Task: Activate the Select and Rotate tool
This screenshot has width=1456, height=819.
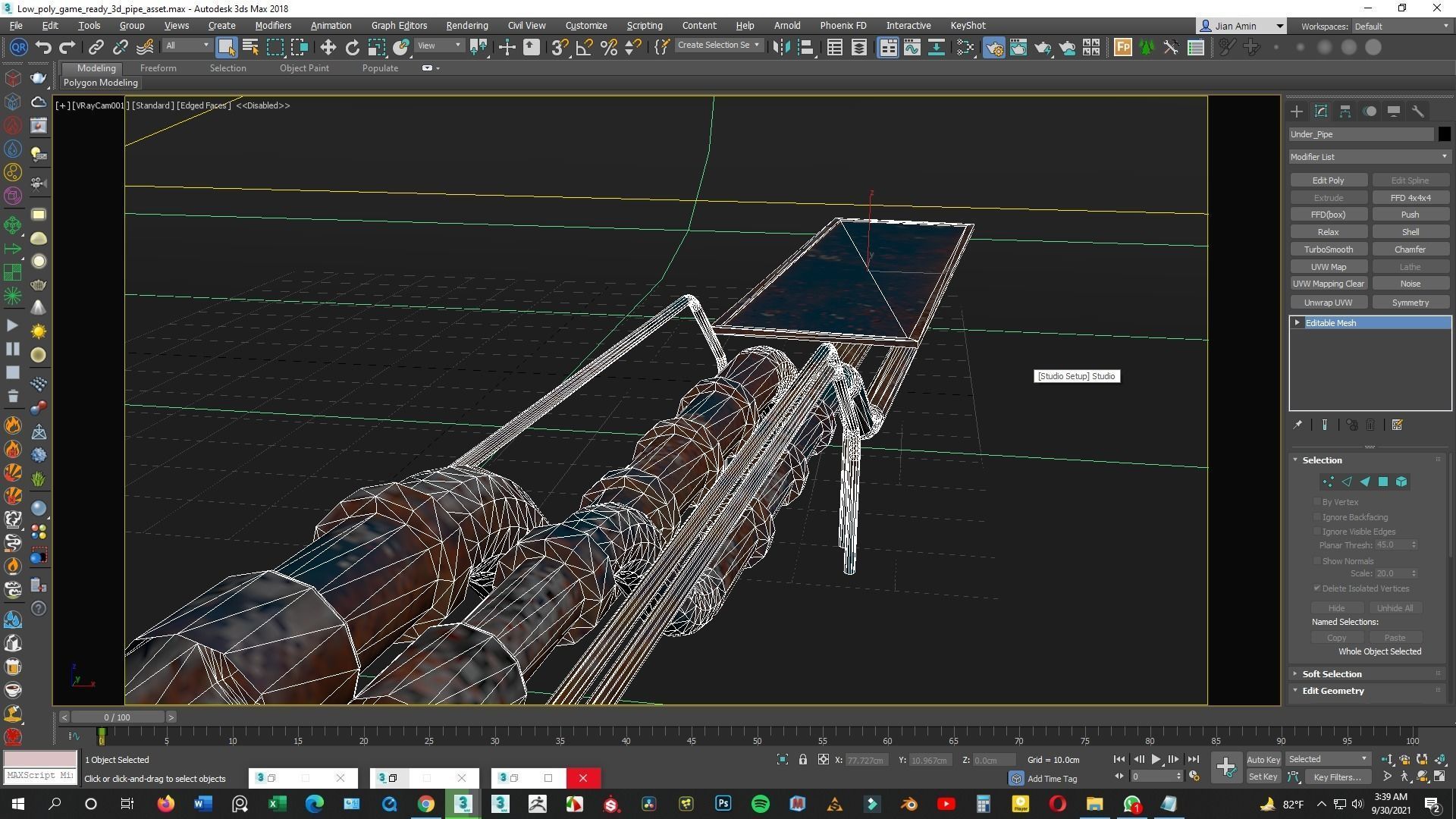Action: pyautogui.click(x=353, y=47)
